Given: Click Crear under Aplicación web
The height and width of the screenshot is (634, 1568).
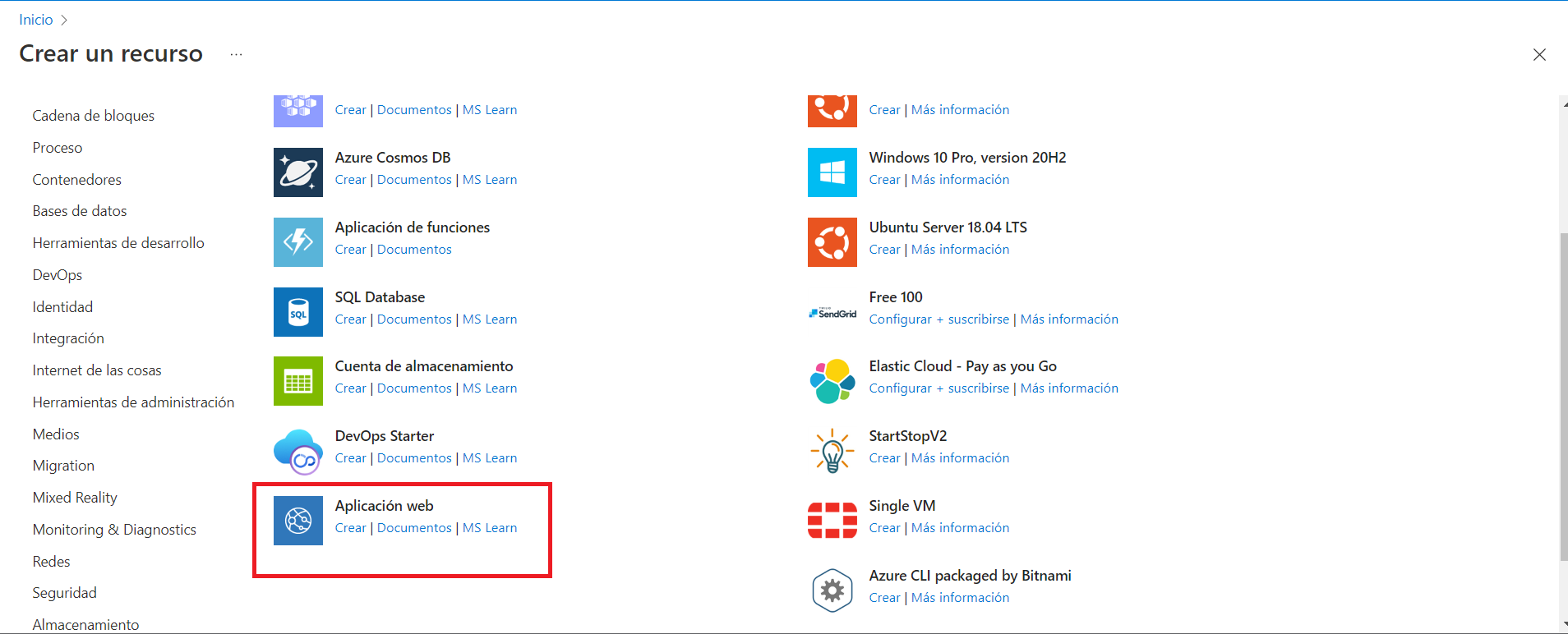Looking at the screenshot, I should (351, 528).
